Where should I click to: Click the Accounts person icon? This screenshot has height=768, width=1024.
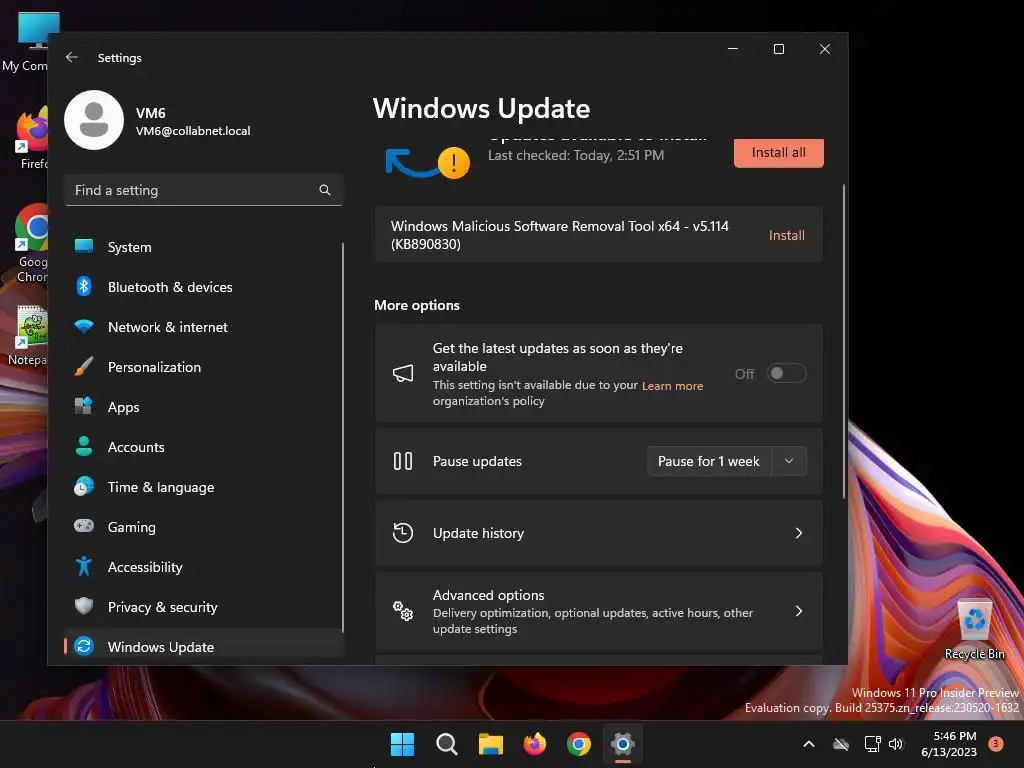[84, 446]
